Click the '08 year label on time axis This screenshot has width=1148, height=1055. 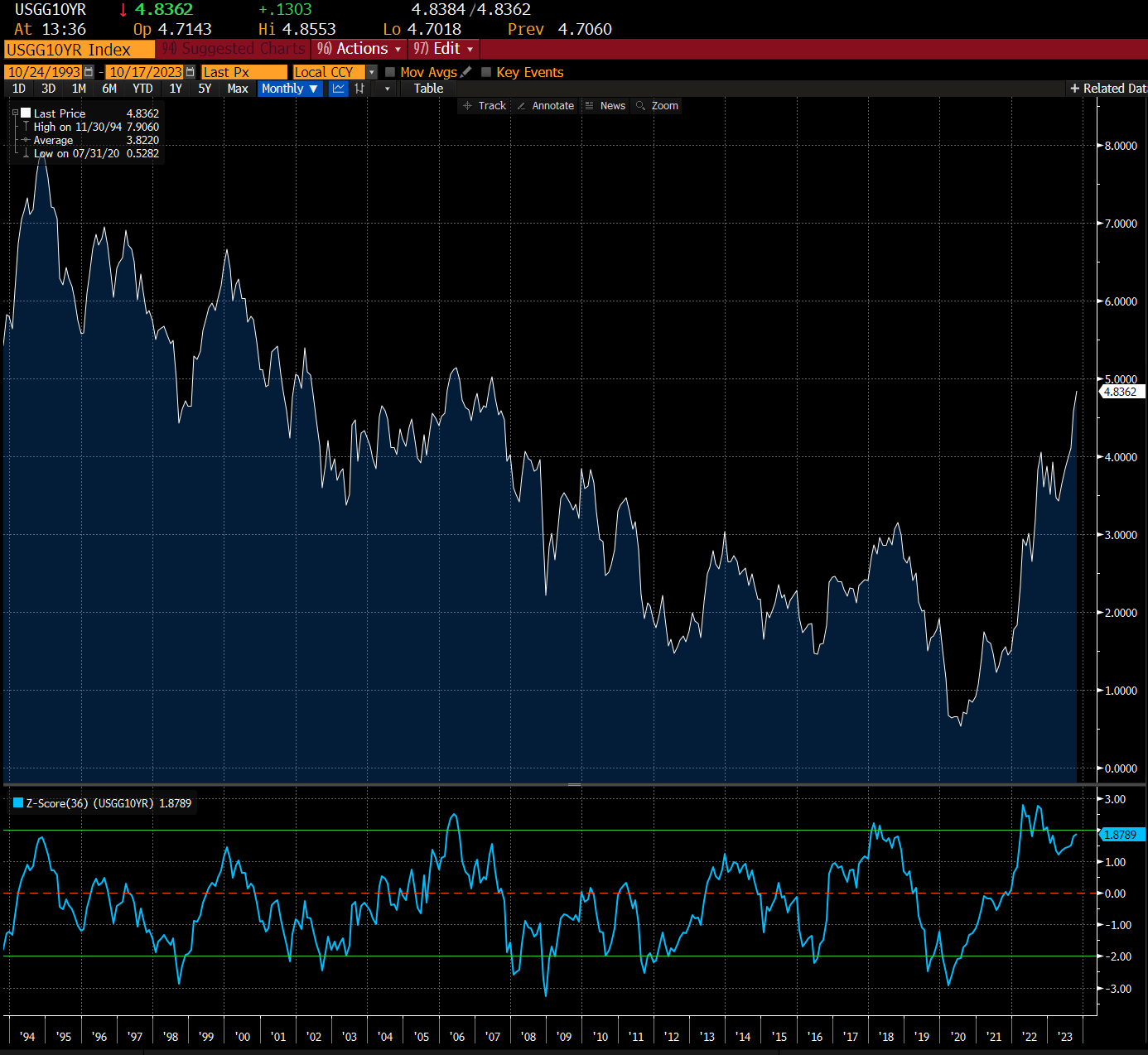528,1037
